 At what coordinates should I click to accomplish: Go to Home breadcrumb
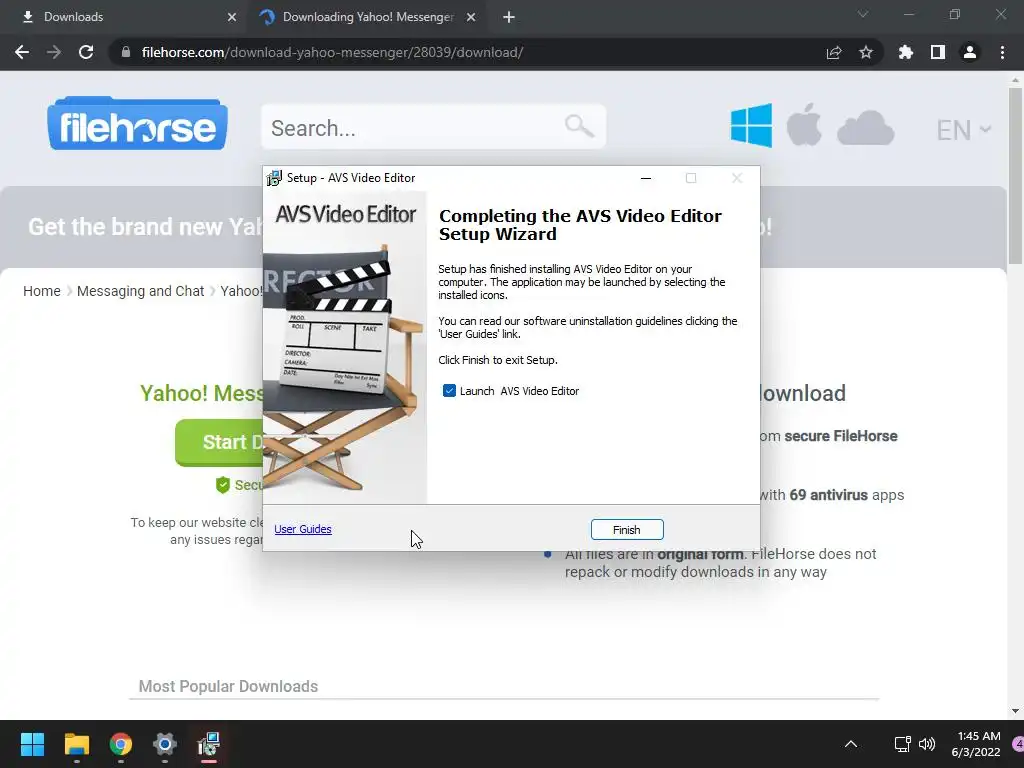click(x=42, y=291)
